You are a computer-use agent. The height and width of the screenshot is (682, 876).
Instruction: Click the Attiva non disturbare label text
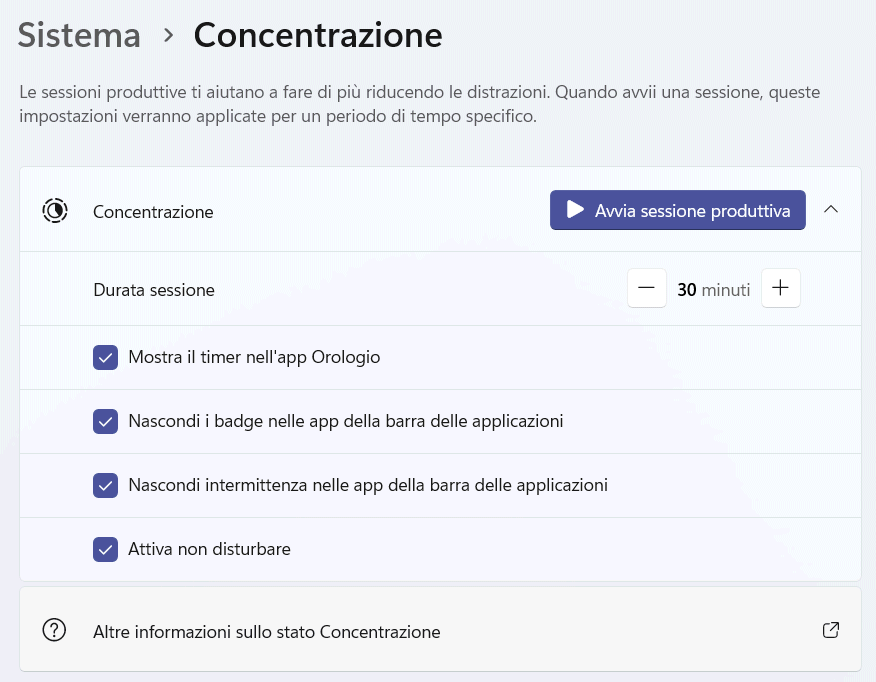pyautogui.click(x=209, y=549)
